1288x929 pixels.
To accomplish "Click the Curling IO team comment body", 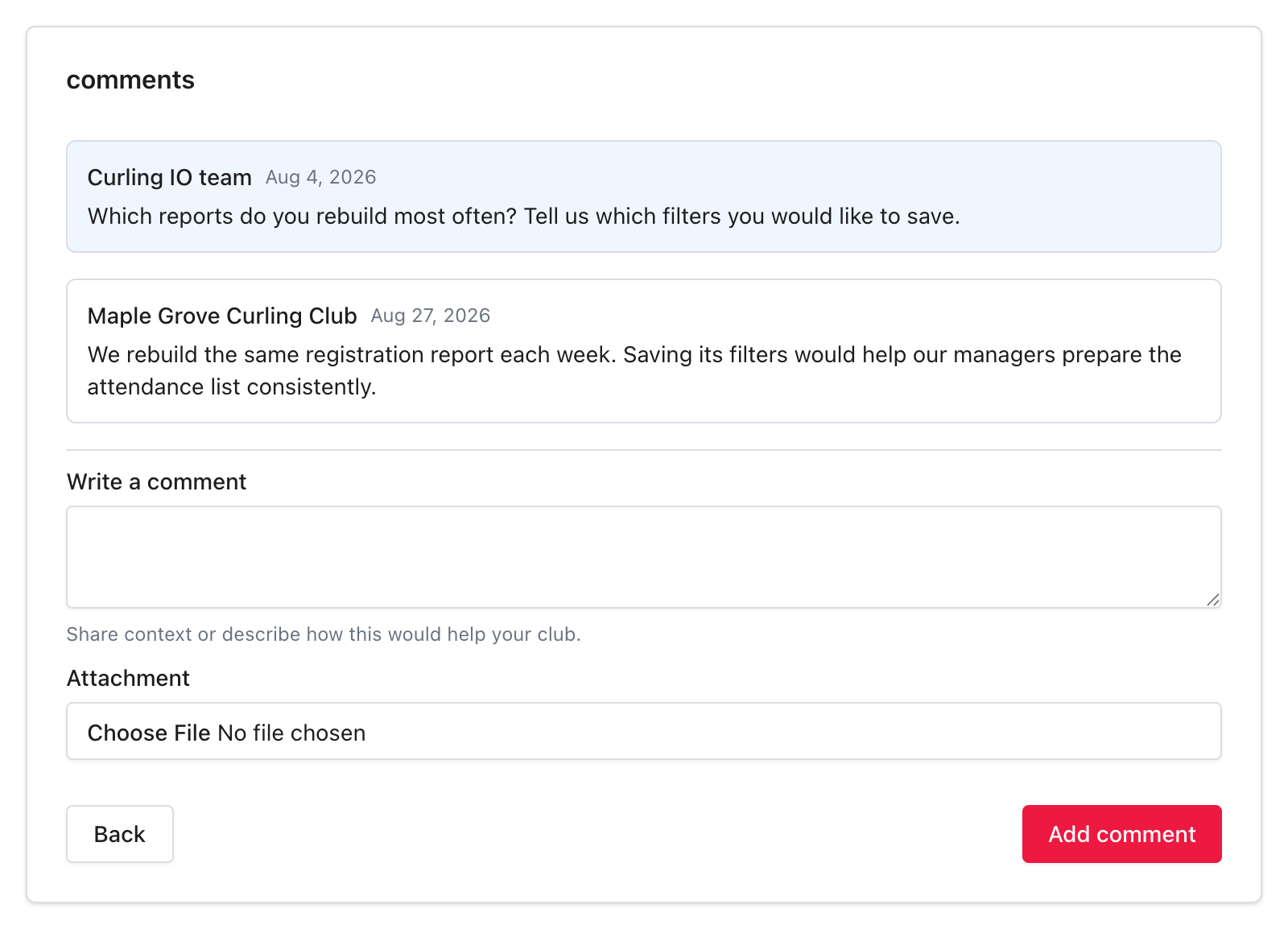I will [523, 216].
